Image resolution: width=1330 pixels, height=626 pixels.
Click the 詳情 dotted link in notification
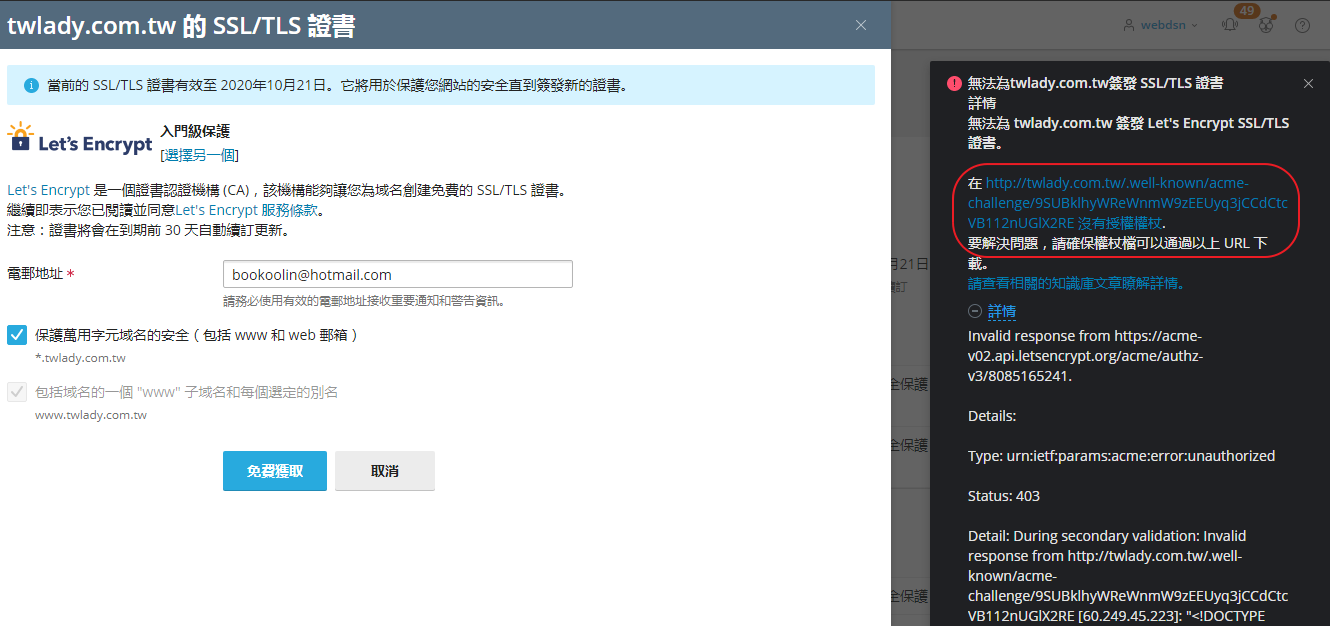tap(1002, 311)
